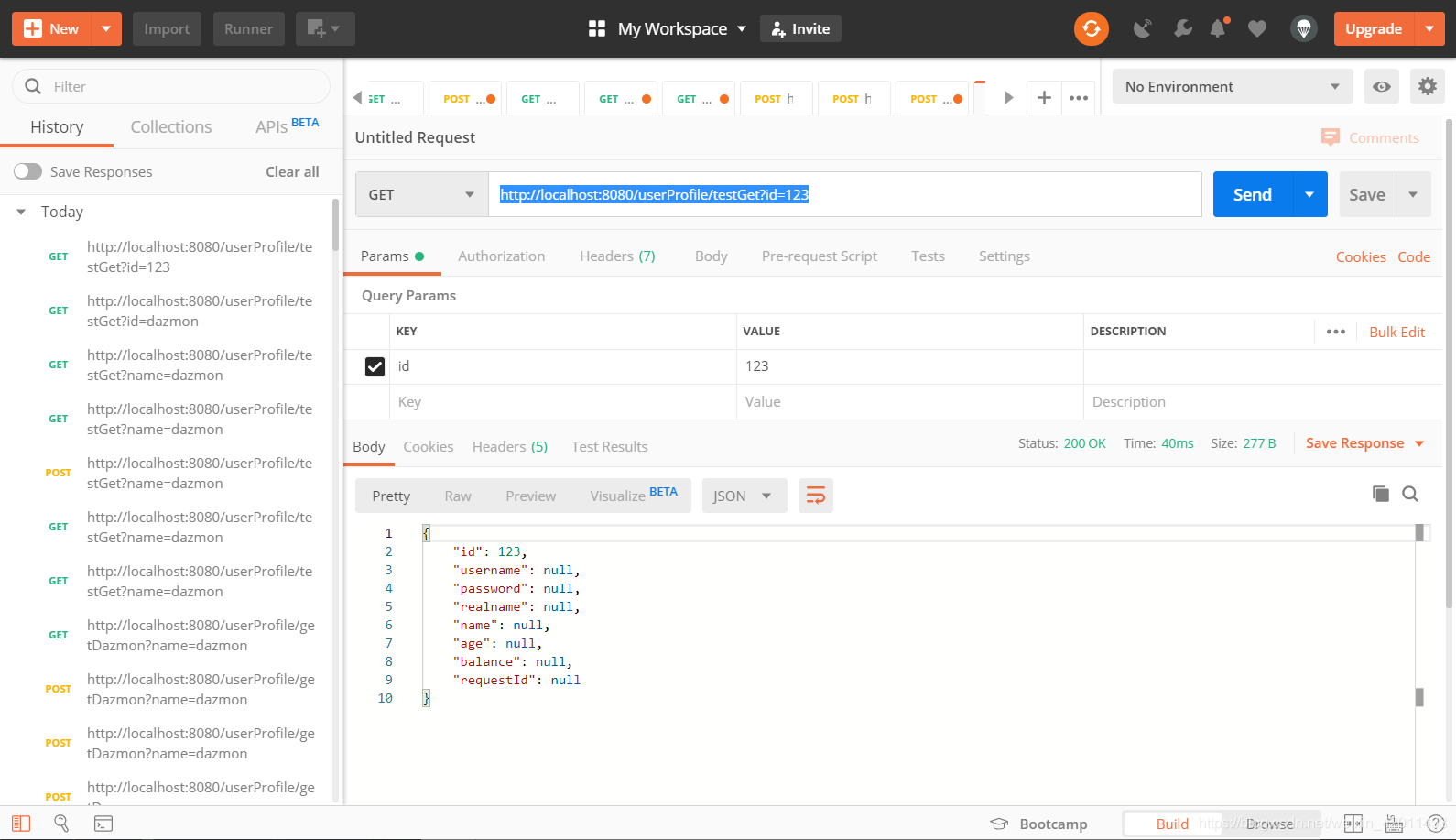Switch response view to Preview

531,496
